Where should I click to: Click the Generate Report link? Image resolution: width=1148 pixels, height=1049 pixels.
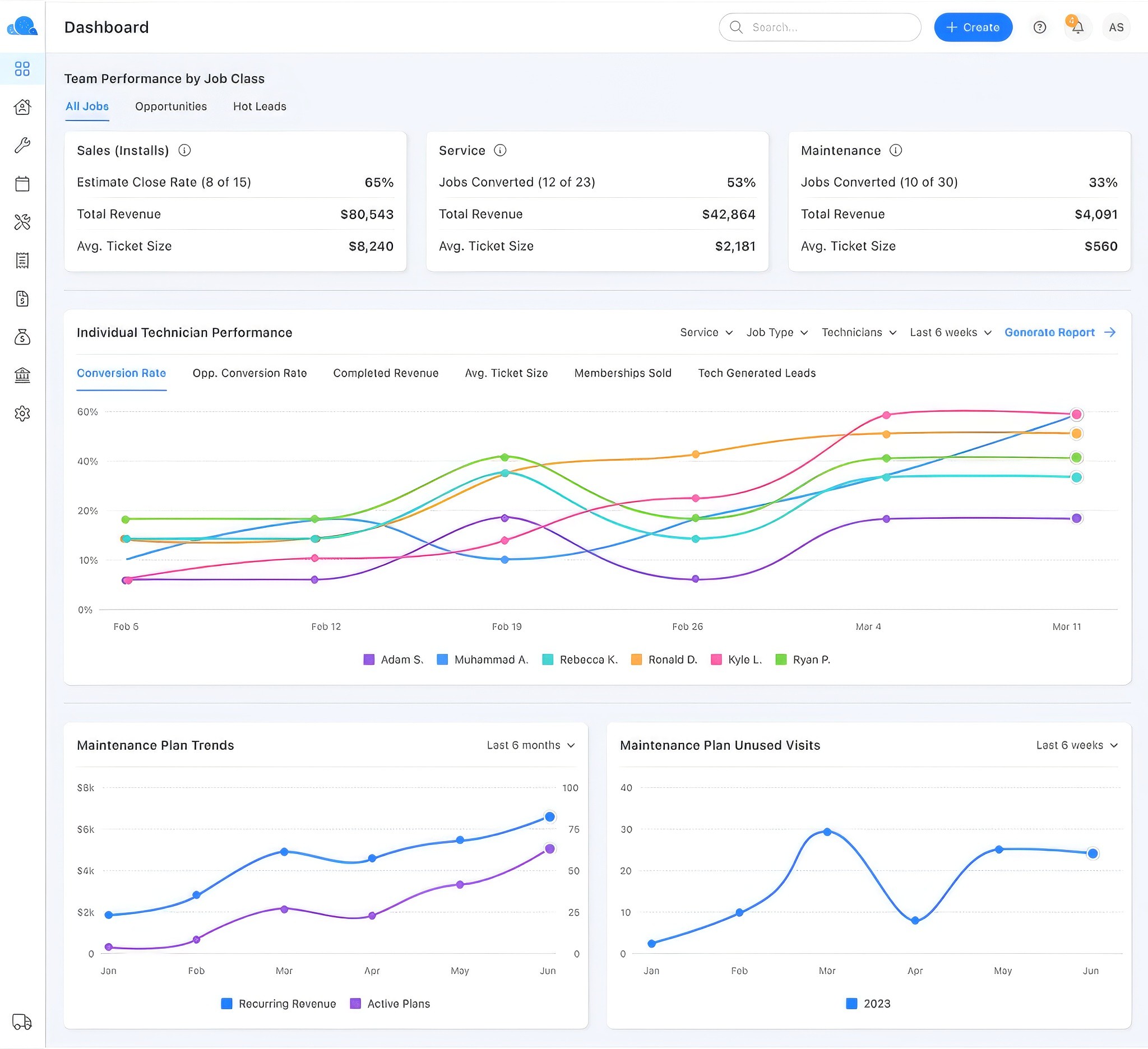coord(1059,332)
